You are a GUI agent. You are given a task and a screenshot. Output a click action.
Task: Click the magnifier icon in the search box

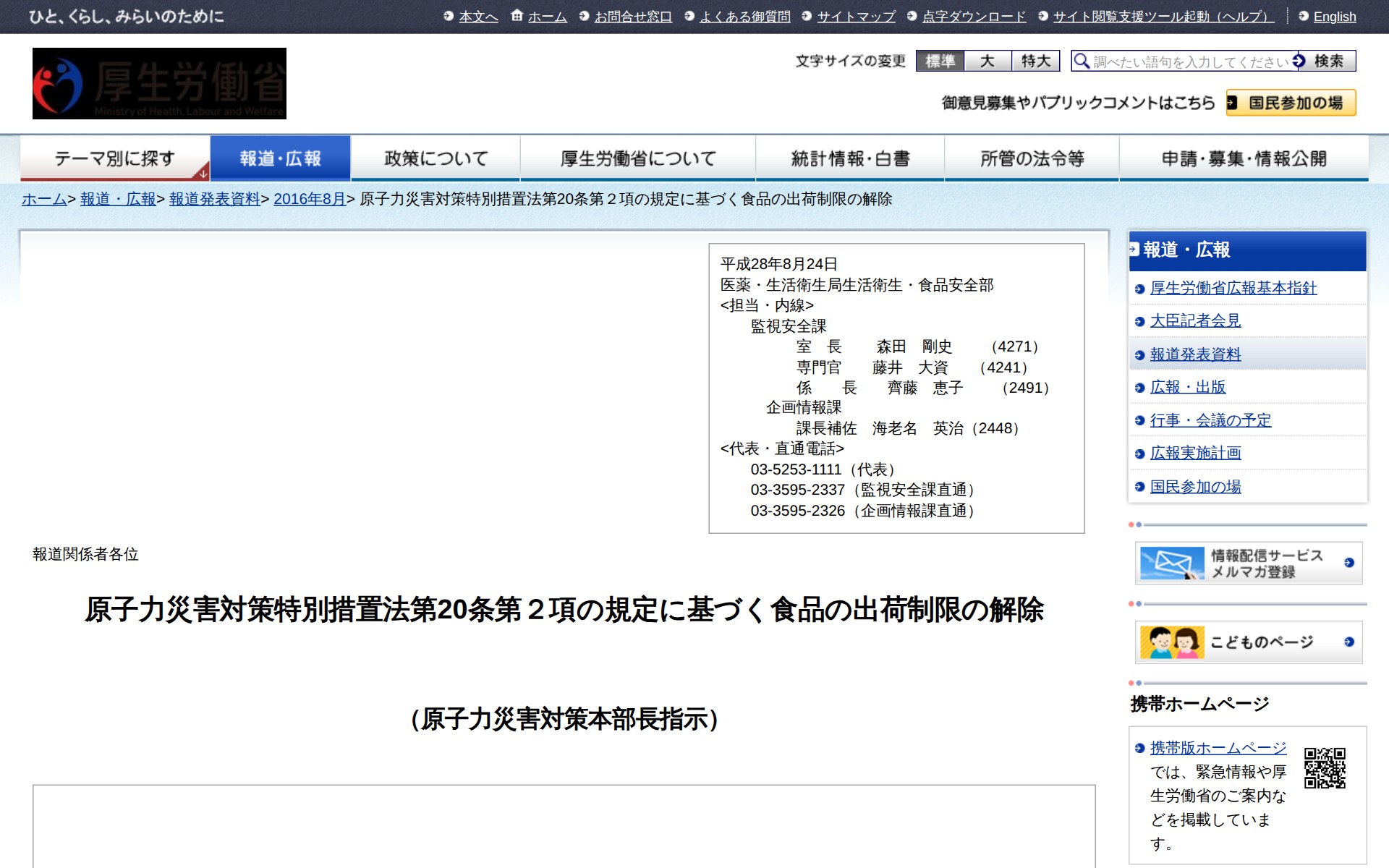point(1082,61)
